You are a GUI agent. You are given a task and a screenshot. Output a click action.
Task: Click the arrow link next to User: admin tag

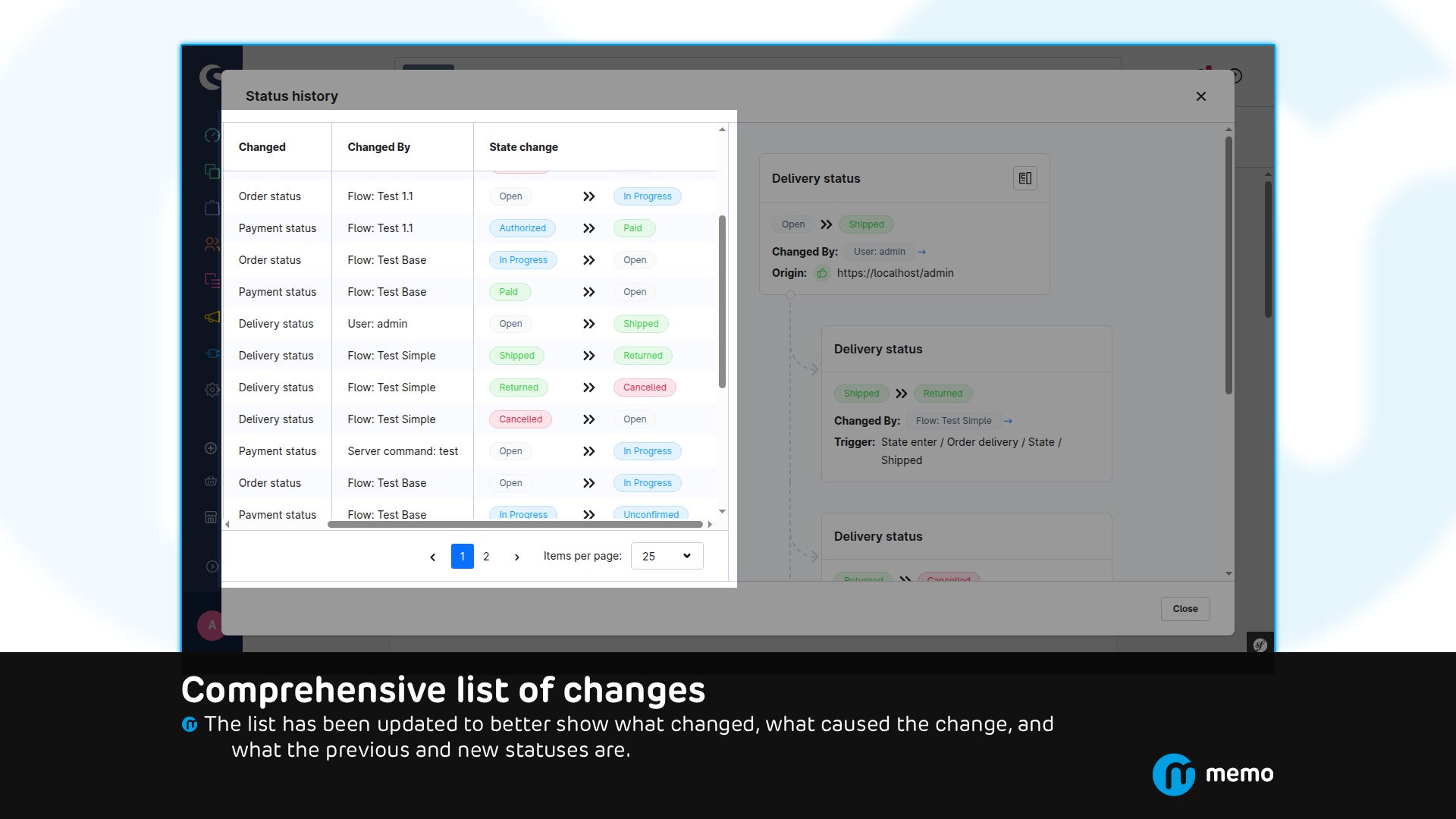point(921,252)
